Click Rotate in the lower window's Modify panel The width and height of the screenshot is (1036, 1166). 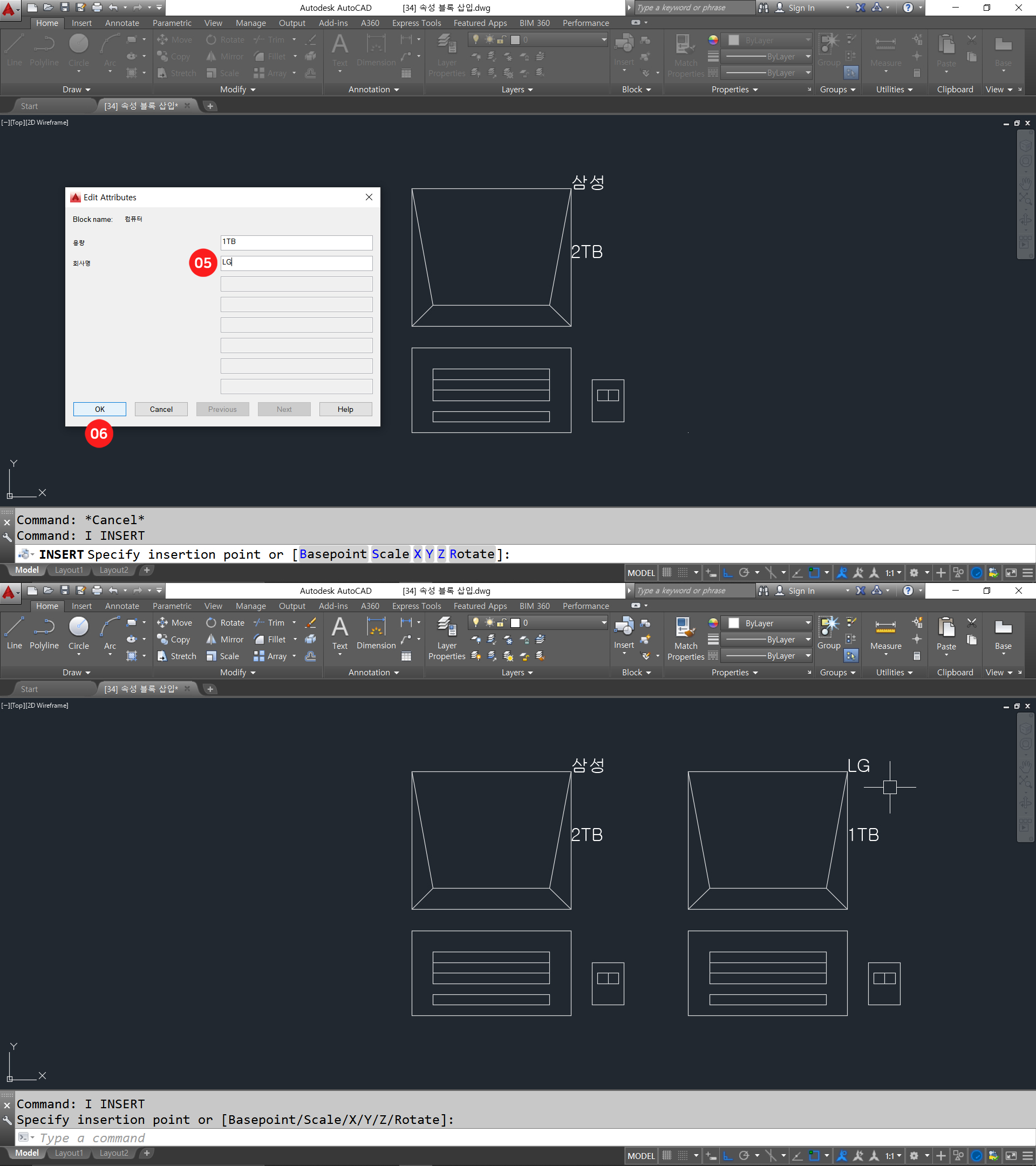click(x=225, y=623)
